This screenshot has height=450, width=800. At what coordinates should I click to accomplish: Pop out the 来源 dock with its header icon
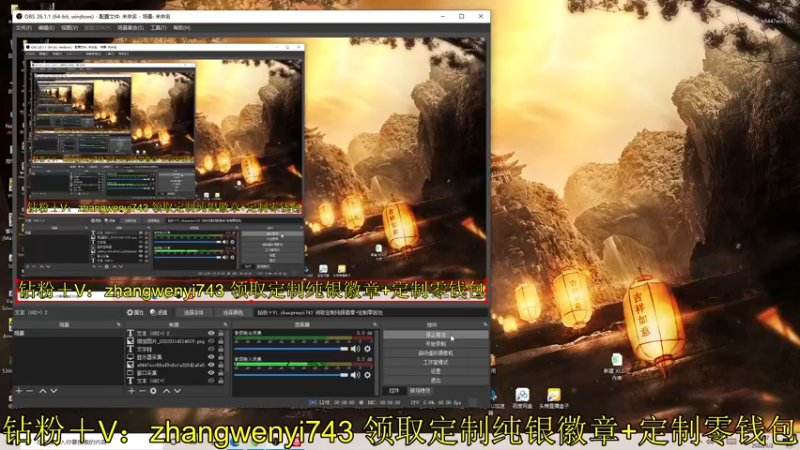[226, 324]
